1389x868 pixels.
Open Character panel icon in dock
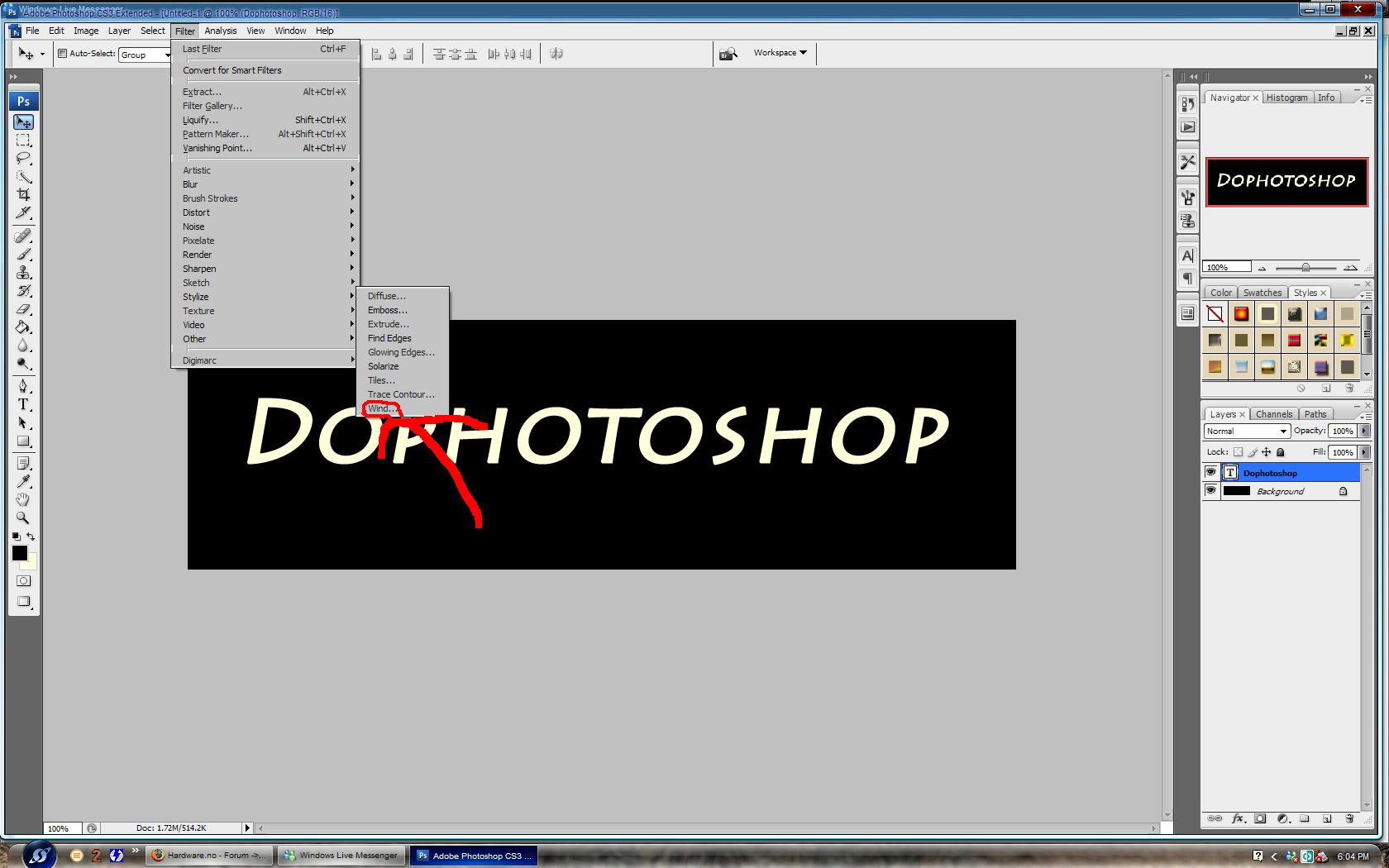pyautogui.click(x=1187, y=256)
